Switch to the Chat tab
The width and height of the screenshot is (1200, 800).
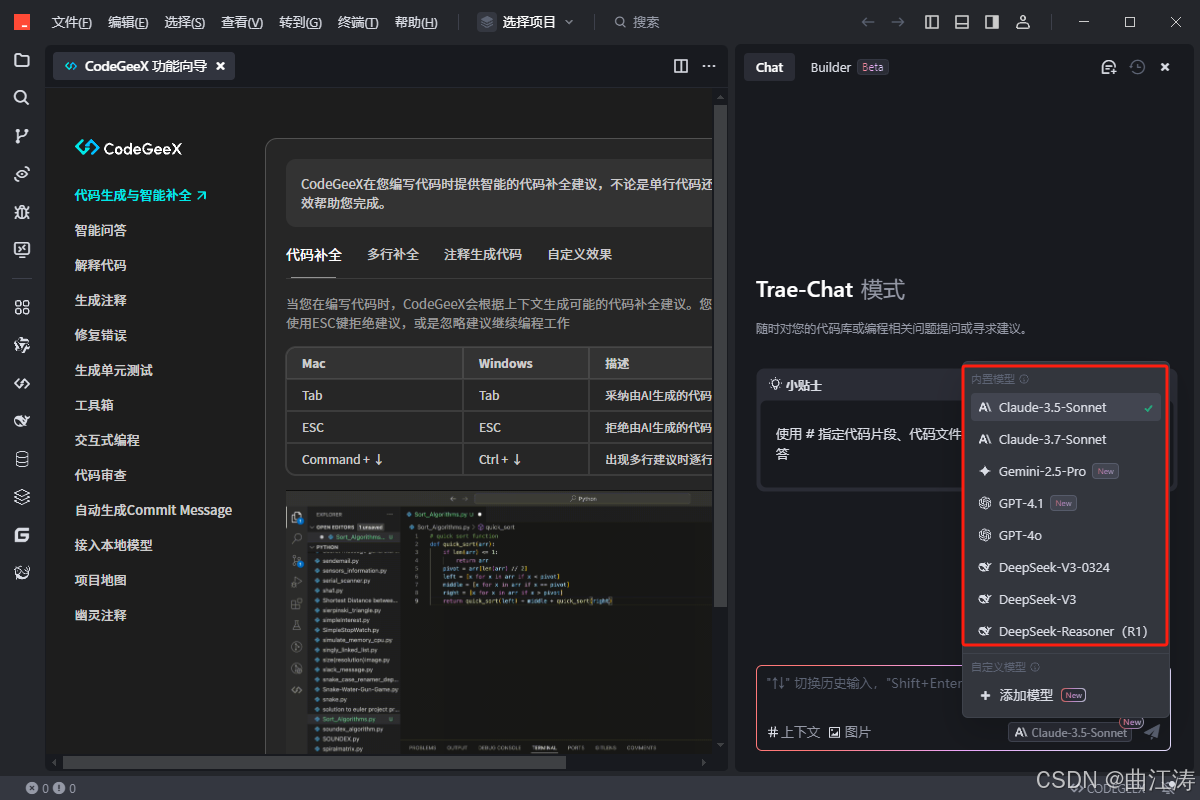click(769, 67)
